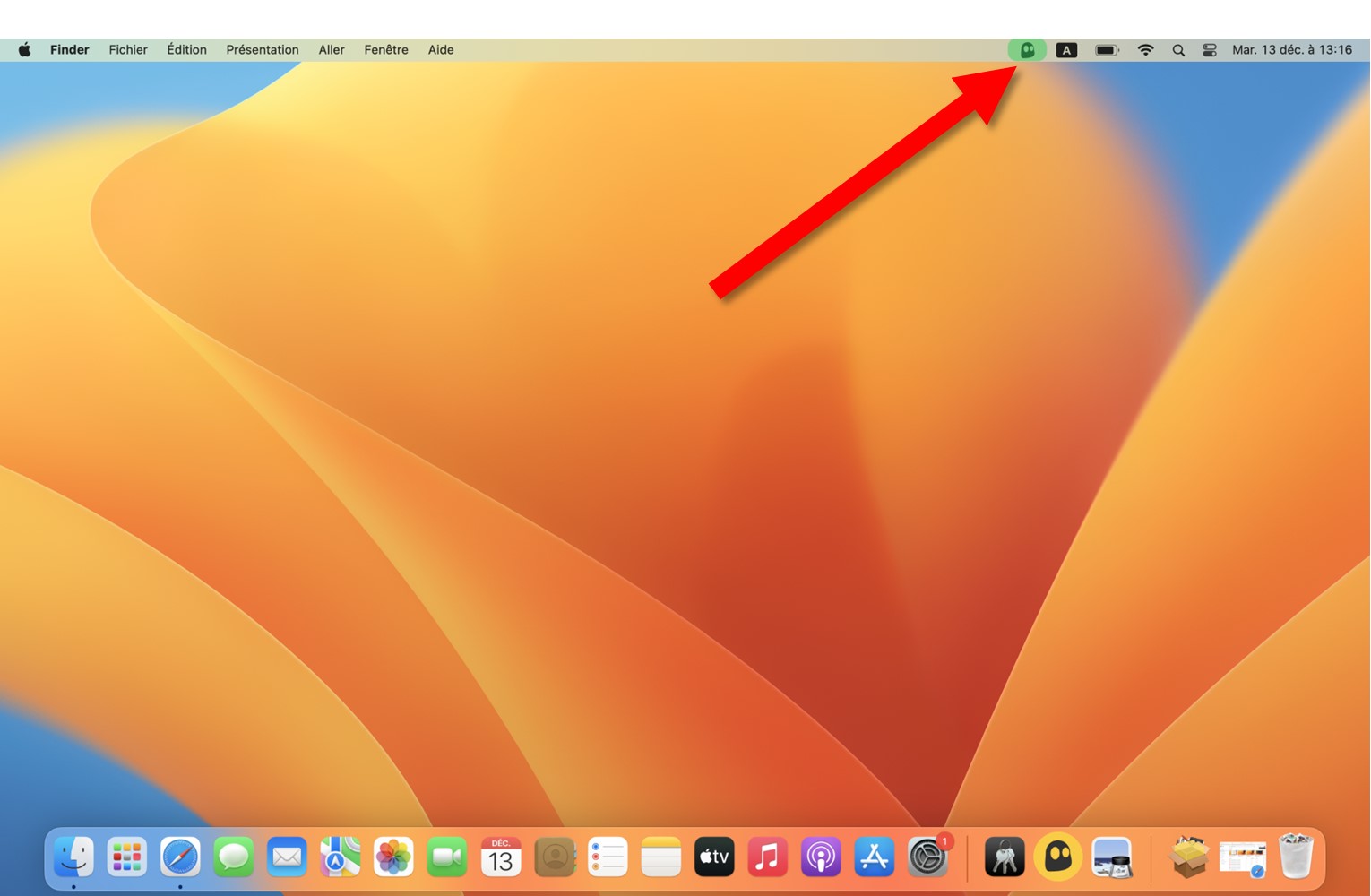Open Calendar showing 13 in the Dock
The height and width of the screenshot is (896, 1371).
[x=501, y=857]
